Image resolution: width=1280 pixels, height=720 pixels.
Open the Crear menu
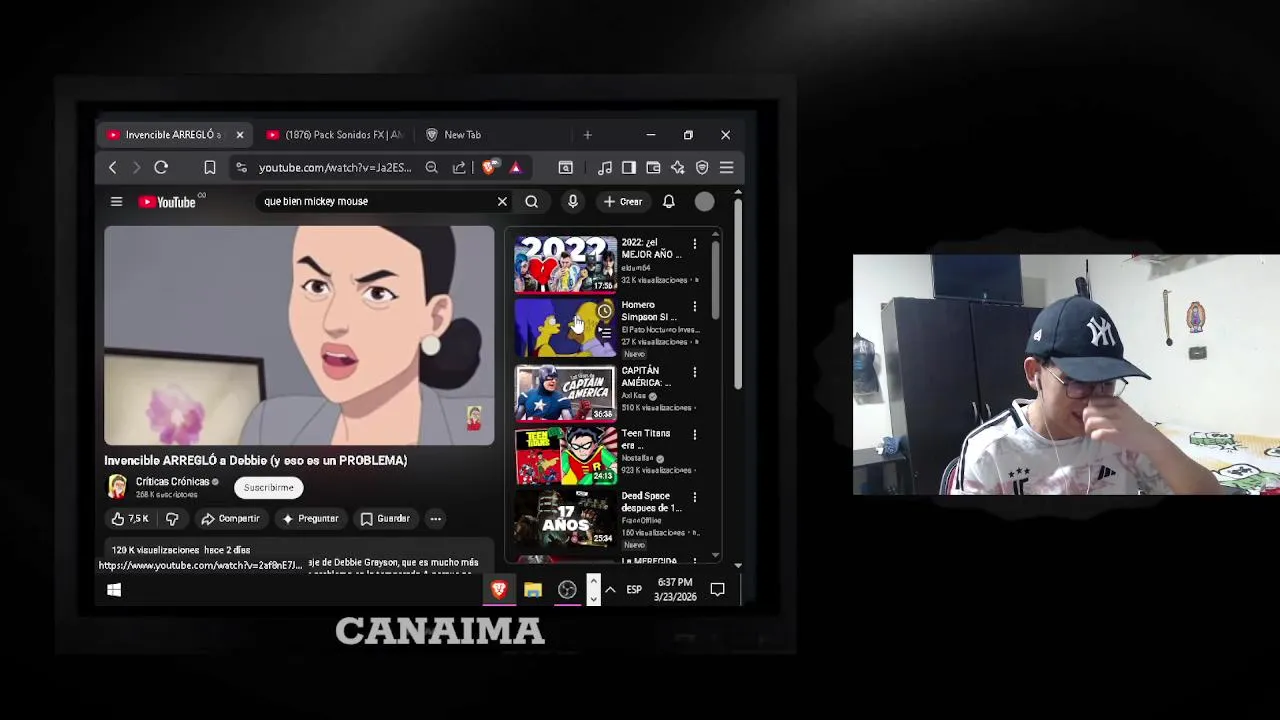coord(623,202)
